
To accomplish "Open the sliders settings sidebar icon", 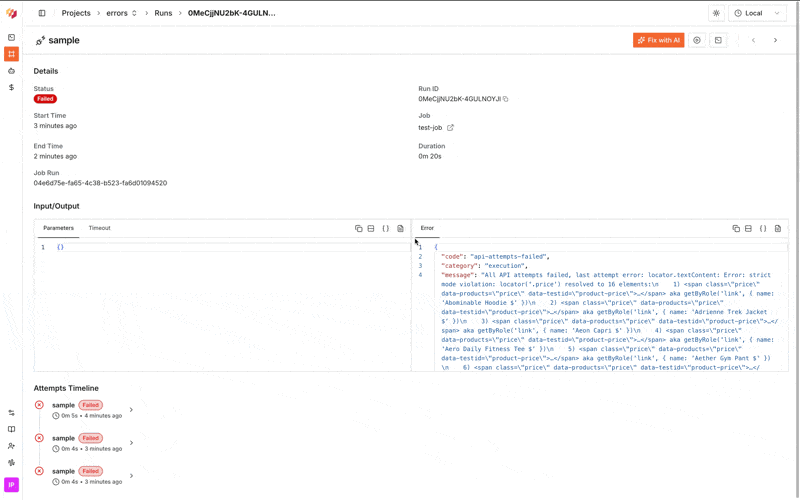I will pos(11,413).
